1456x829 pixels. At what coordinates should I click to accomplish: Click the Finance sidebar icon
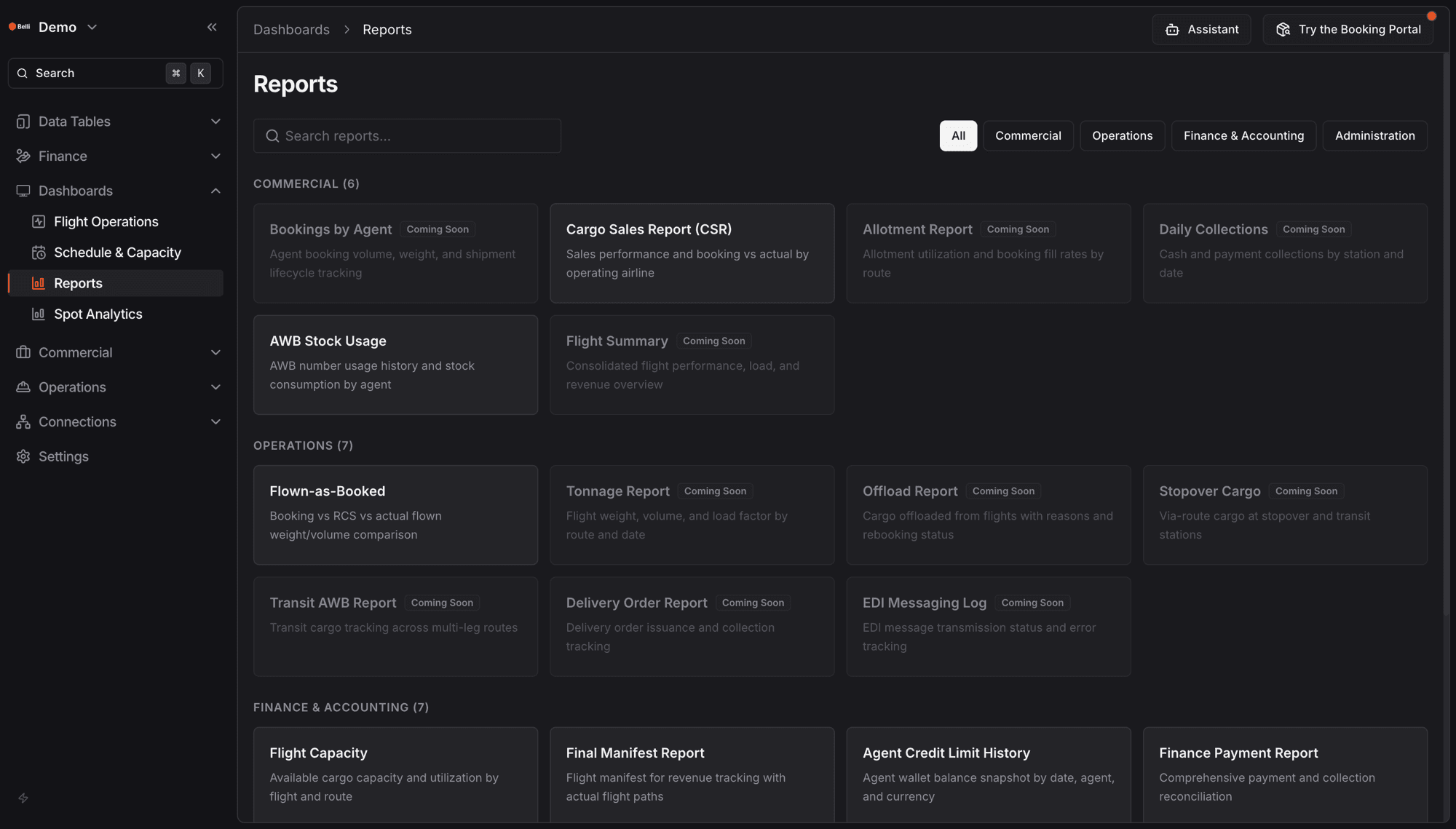coord(23,156)
